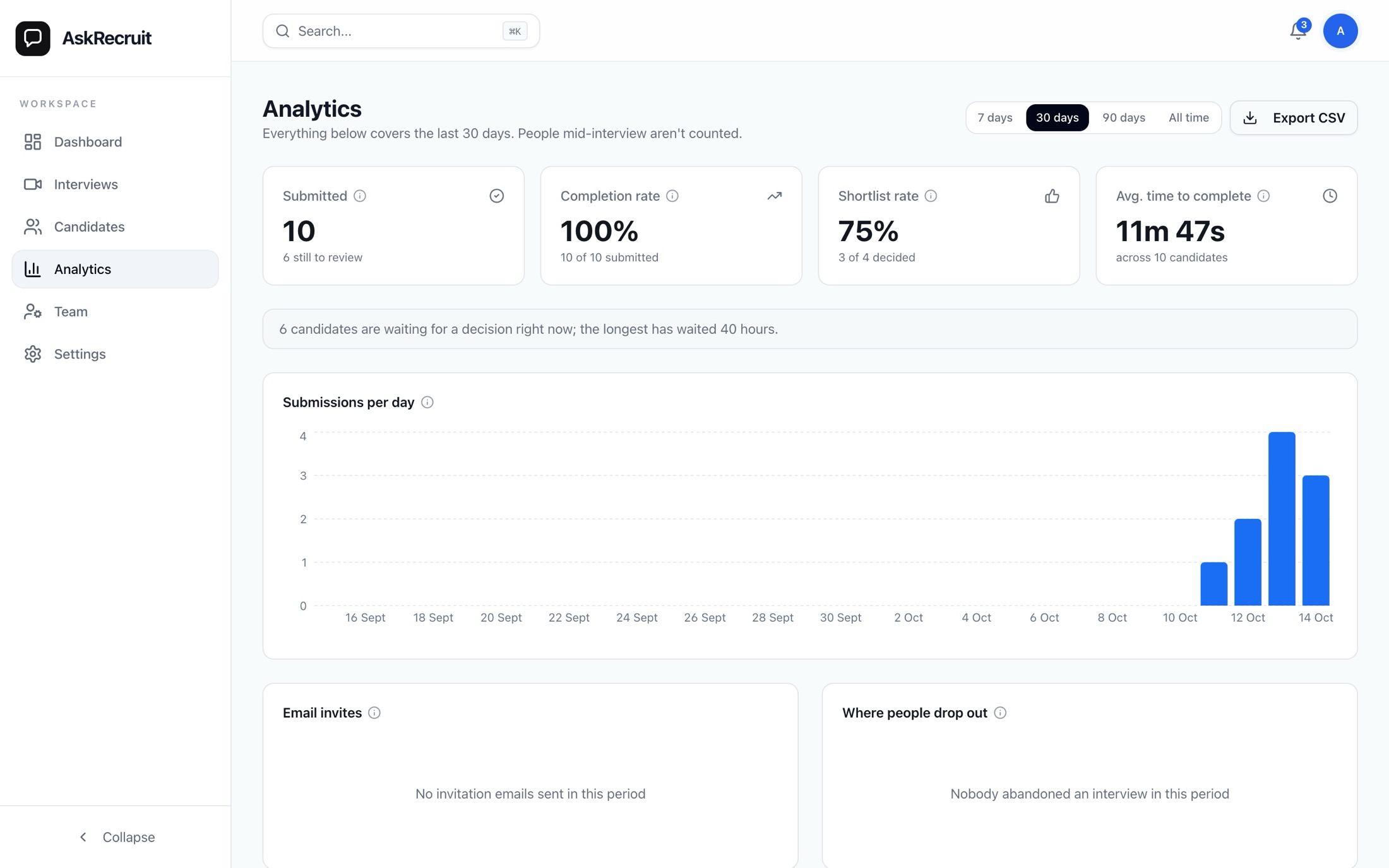The height and width of the screenshot is (868, 1389).
Task: Click the AskRecruit brand name
Action: coord(107,38)
